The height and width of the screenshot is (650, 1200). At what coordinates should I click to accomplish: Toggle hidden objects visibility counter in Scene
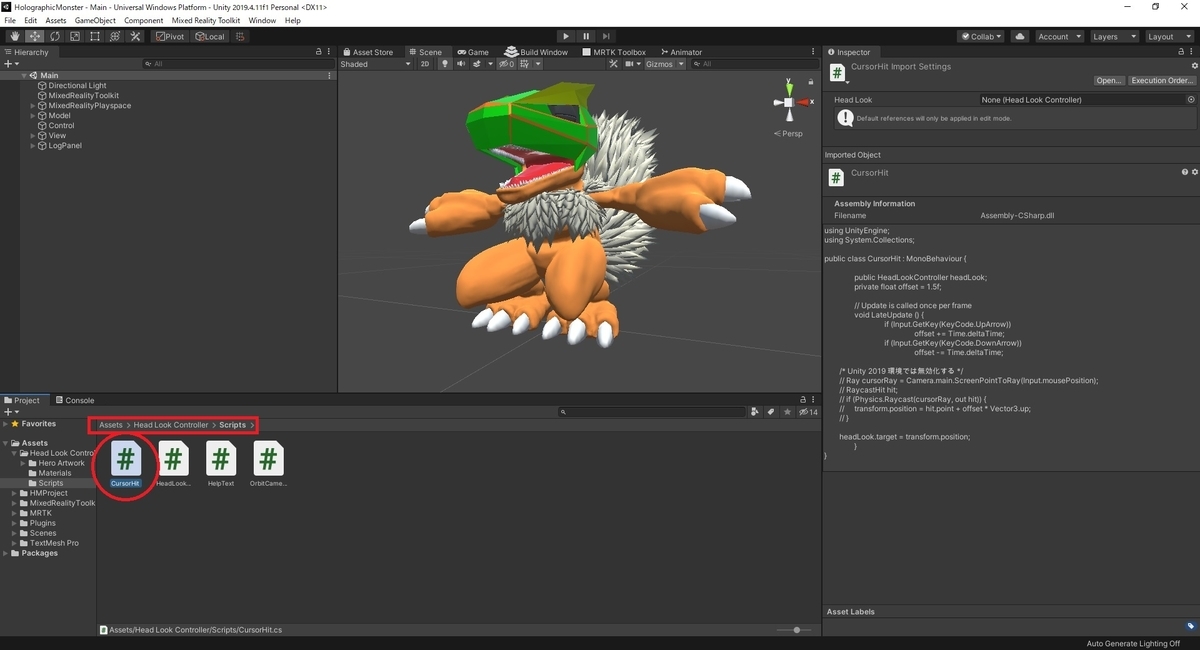pyautogui.click(x=508, y=64)
